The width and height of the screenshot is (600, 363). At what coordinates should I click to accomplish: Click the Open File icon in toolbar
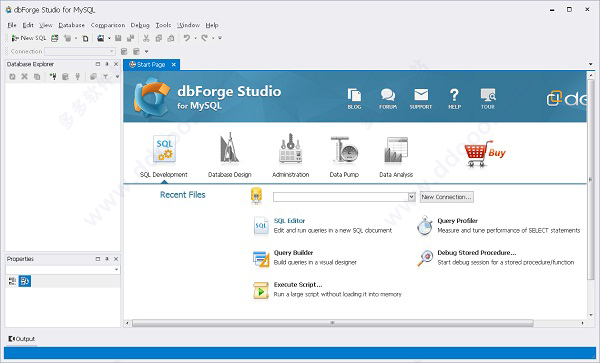point(101,38)
